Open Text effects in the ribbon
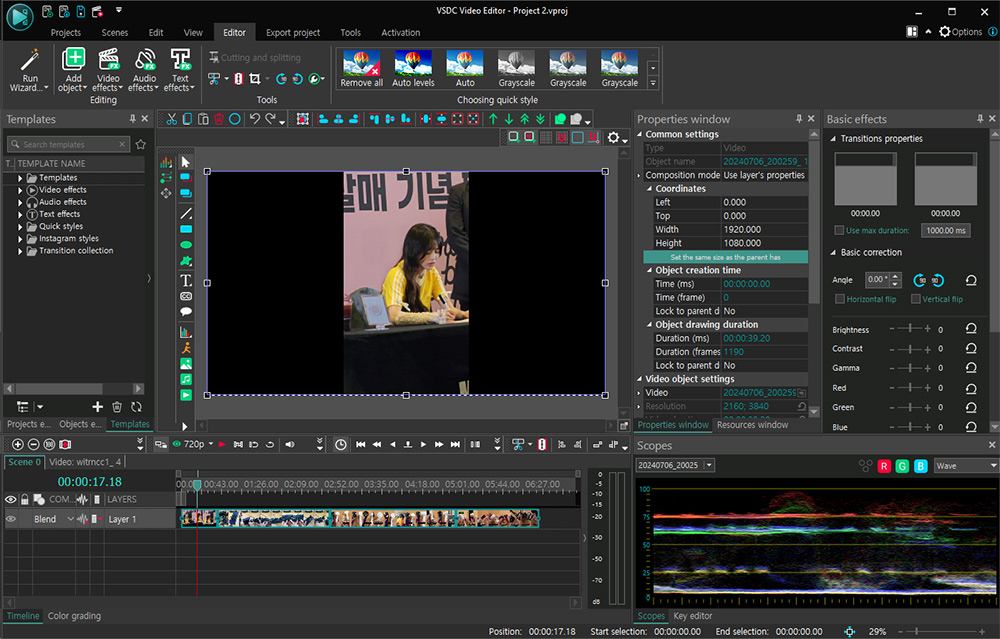 180,60
